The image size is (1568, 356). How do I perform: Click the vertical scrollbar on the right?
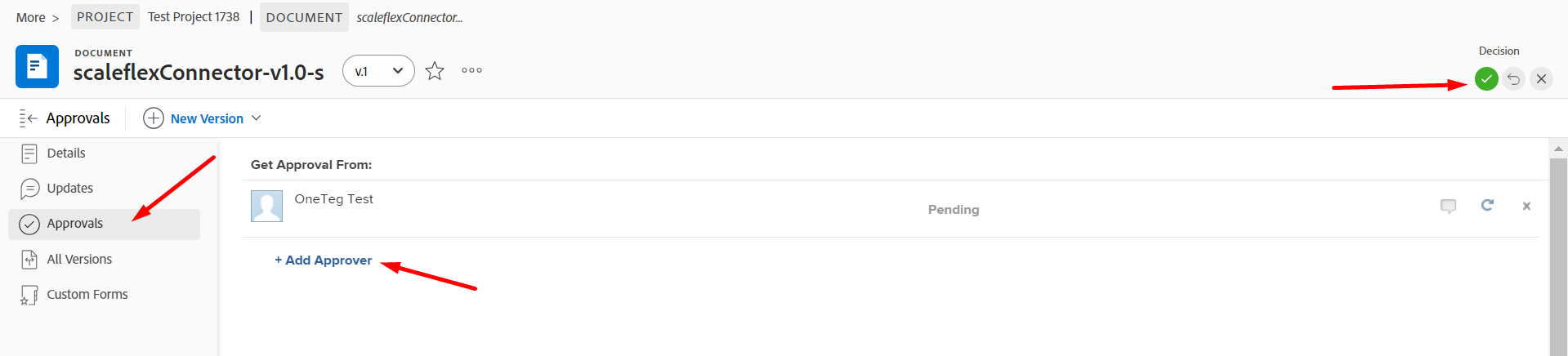[1558, 253]
